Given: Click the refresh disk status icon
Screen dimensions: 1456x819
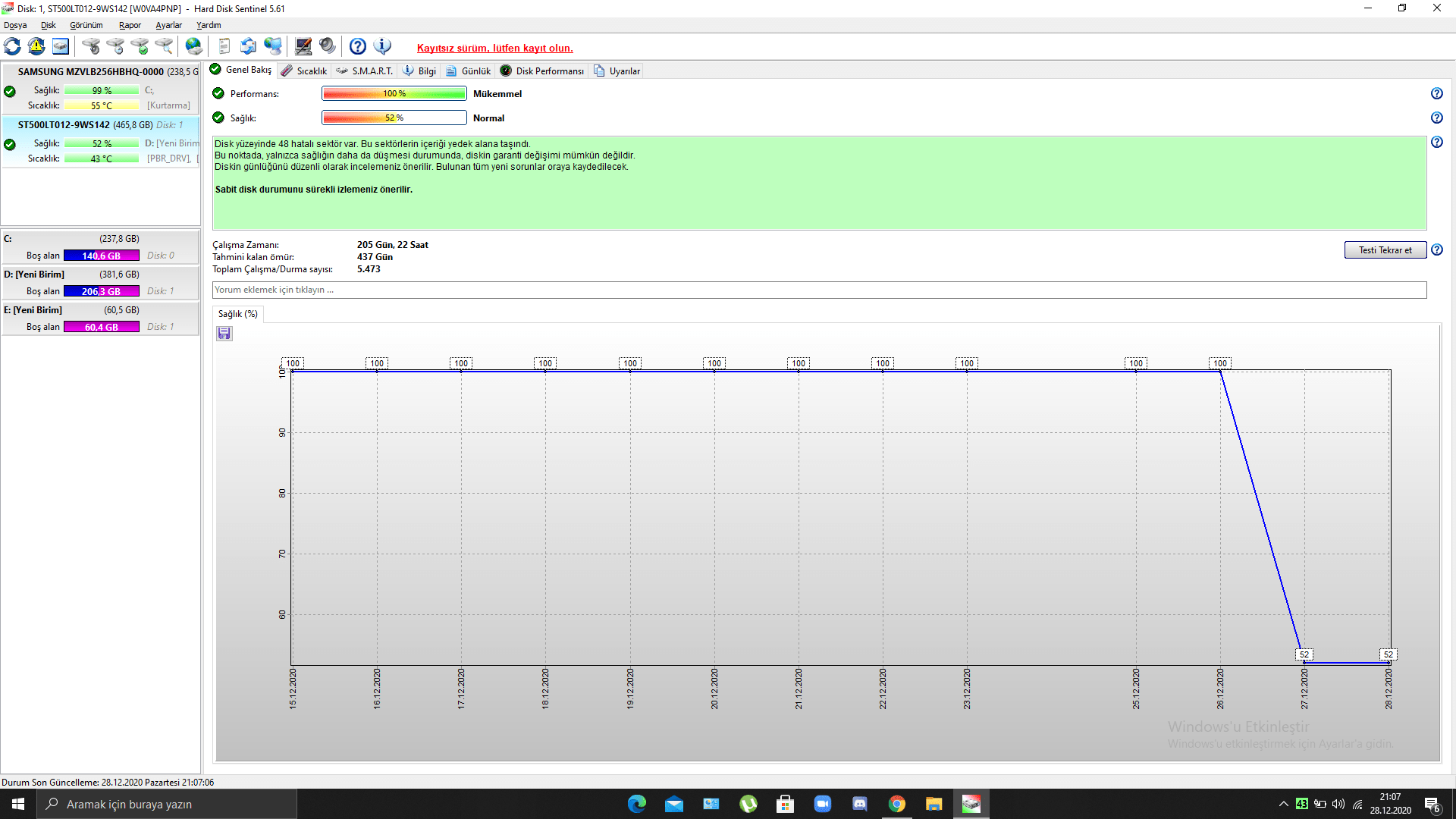Looking at the screenshot, I should pos(13,46).
